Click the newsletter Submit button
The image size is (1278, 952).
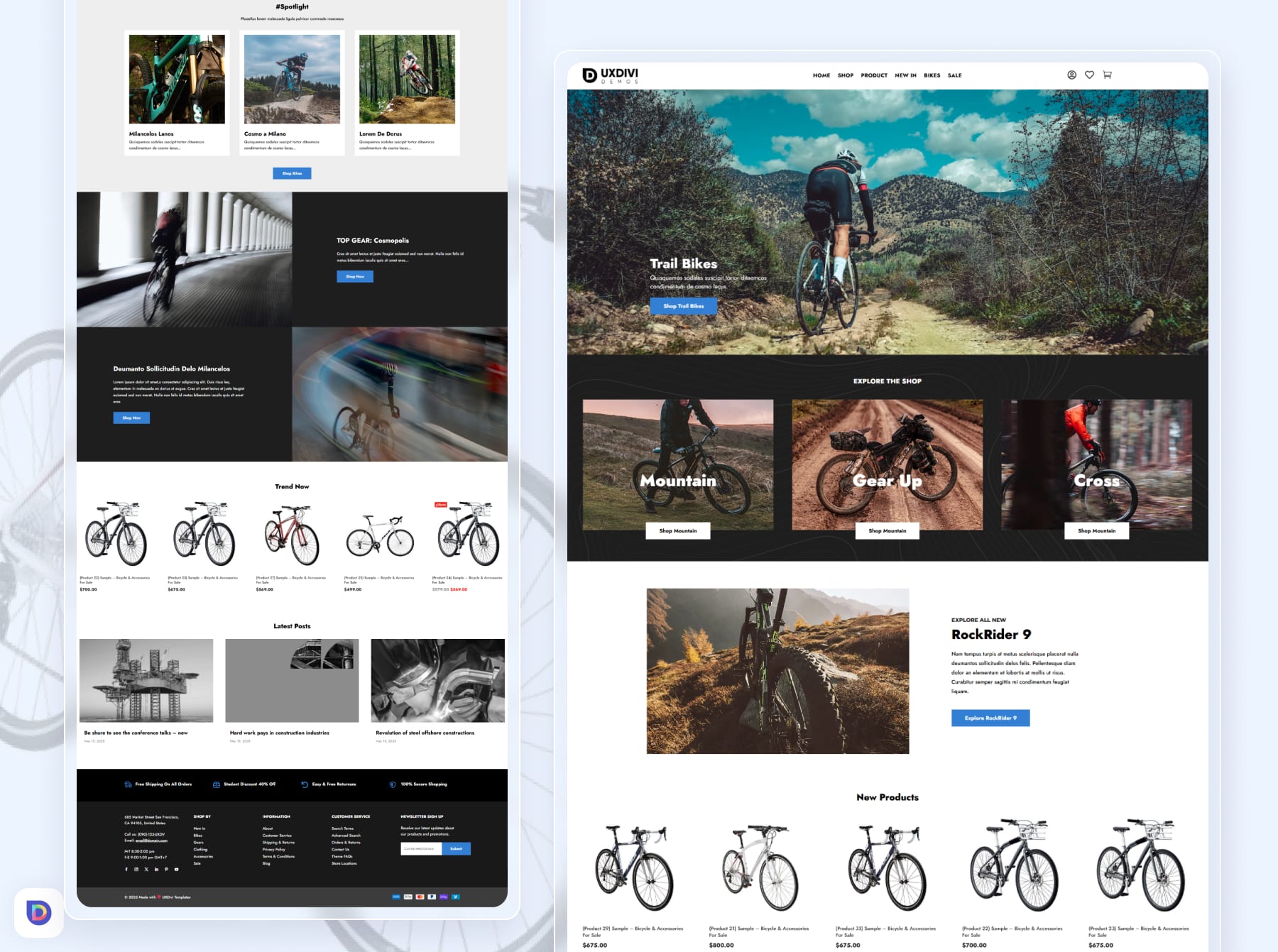456,848
